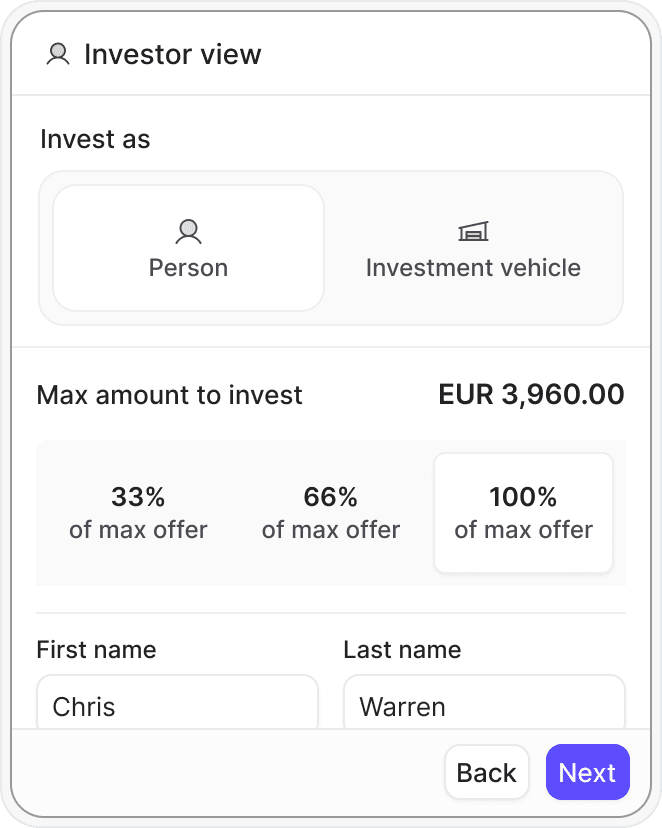Click the Investor view title text
Viewport: 662px width, 828px height.
point(173,54)
